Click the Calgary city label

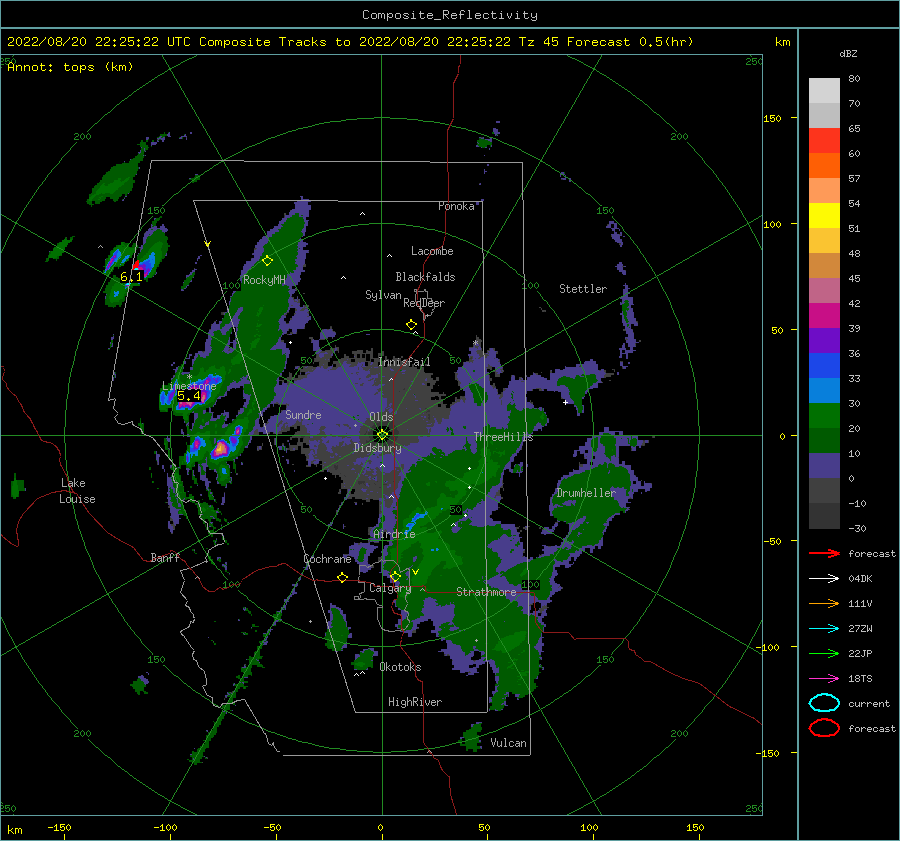pos(390,588)
